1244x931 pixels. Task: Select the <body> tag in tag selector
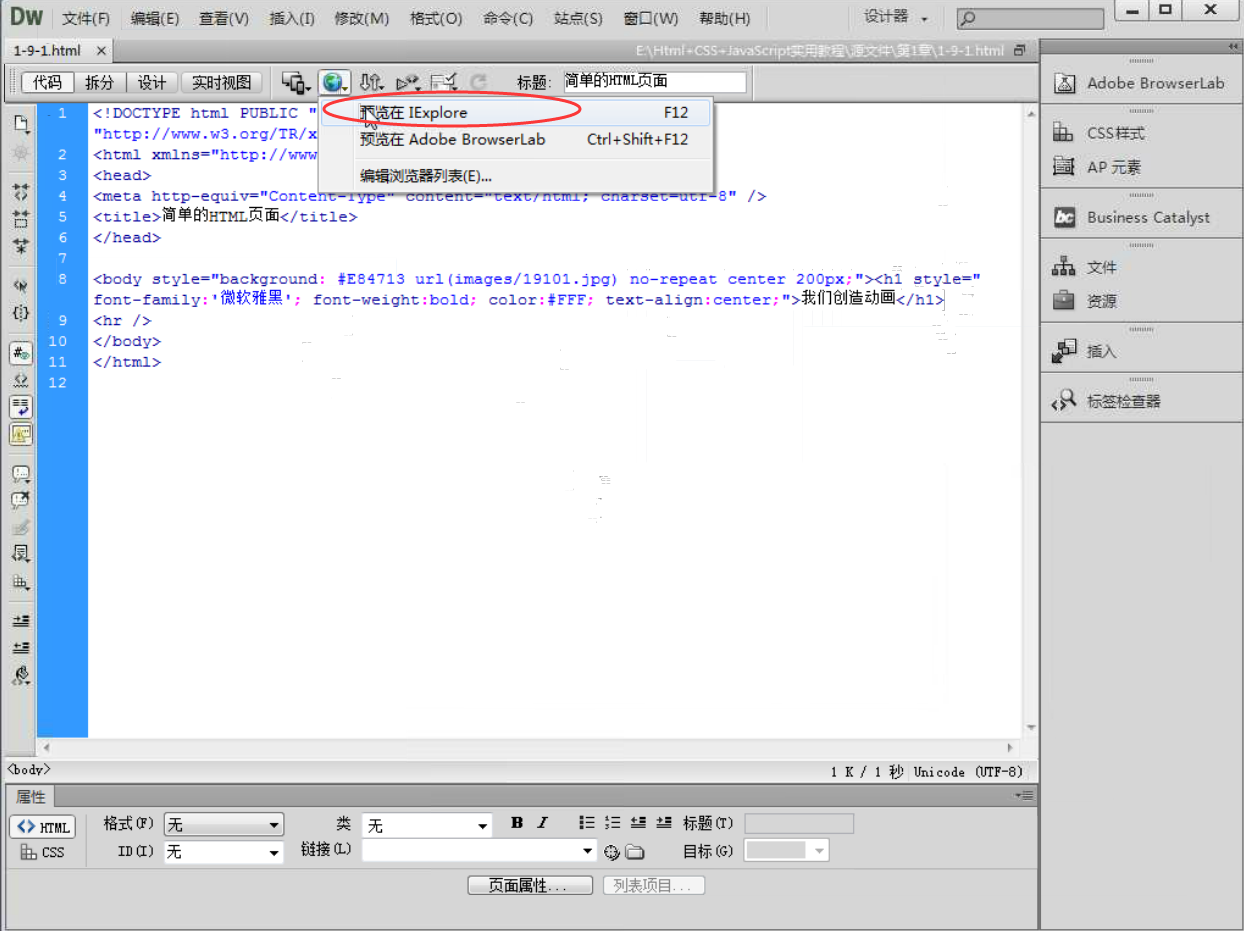(x=29, y=770)
